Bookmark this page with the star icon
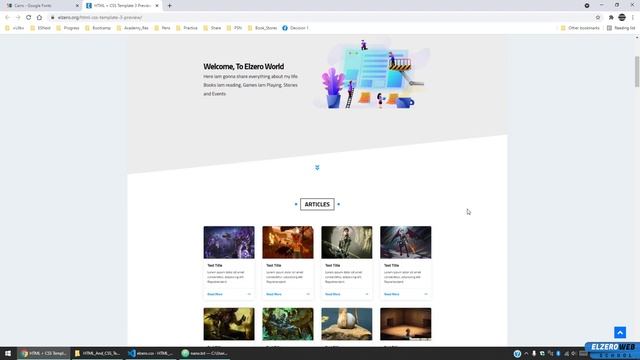This screenshot has width=640, height=360. [x=598, y=18]
